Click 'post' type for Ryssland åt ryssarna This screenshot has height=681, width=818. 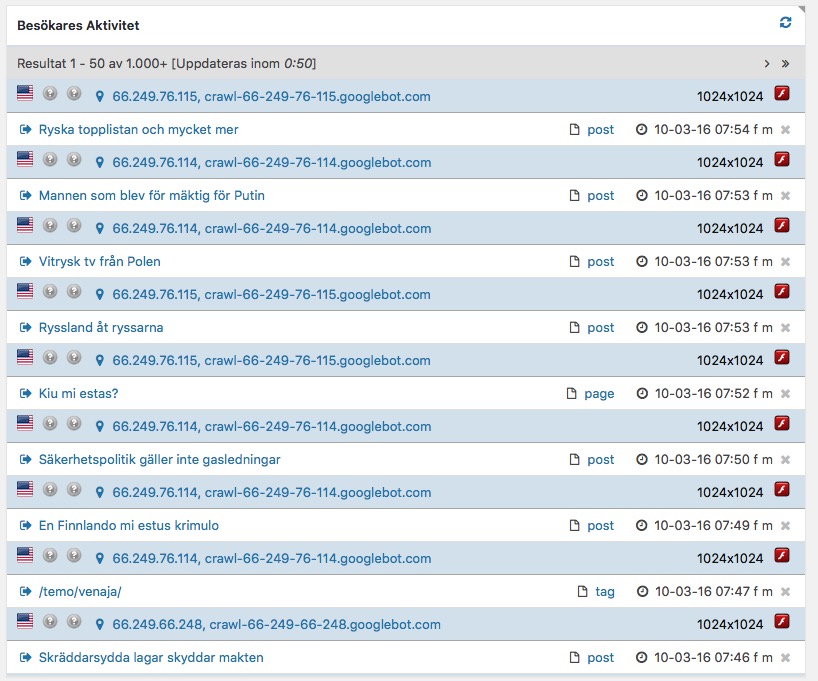point(600,328)
